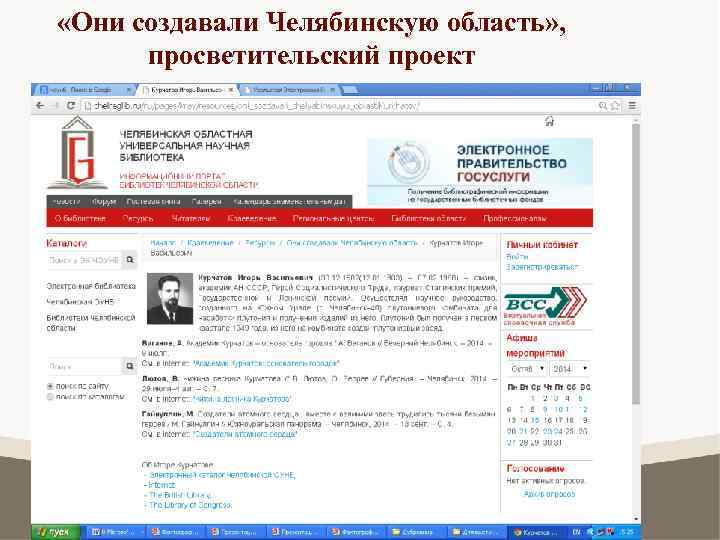Open 'Читателям' red menu item
Screen dimensions: 720x540
(x=191, y=219)
